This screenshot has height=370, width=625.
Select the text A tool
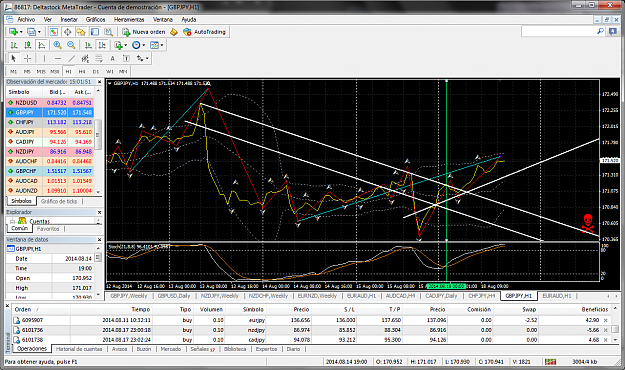point(112,59)
